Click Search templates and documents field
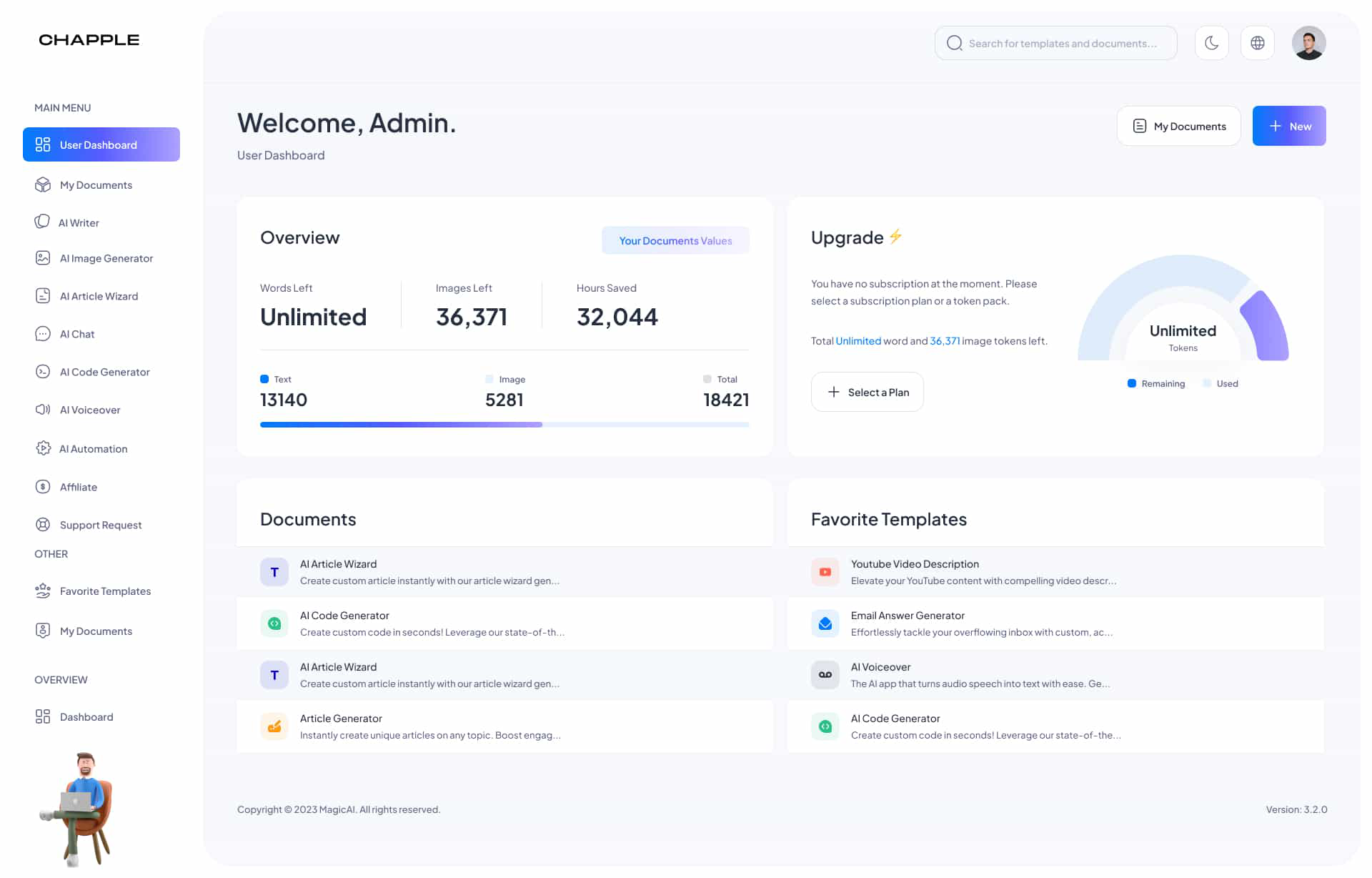The image size is (1372, 878). click(1056, 42)
